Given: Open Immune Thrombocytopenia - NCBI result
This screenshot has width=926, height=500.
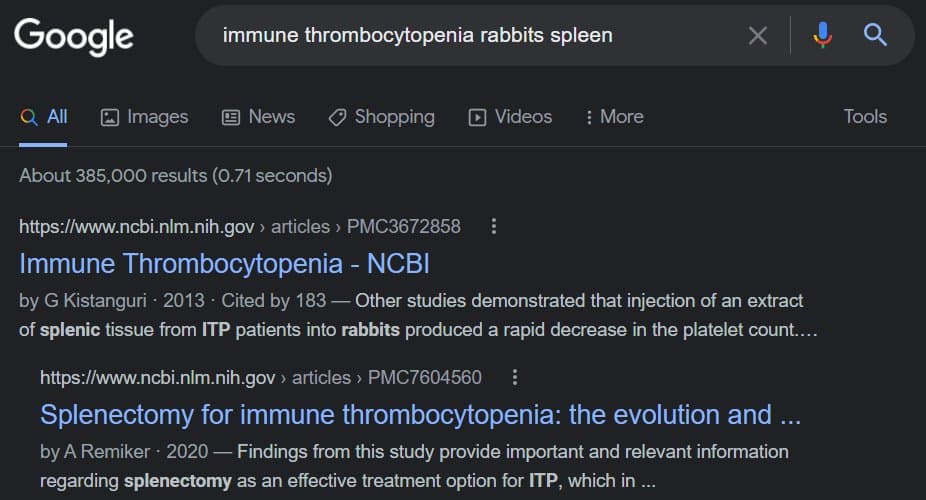Looking at the screenshot, I should [x=224, y=264].
